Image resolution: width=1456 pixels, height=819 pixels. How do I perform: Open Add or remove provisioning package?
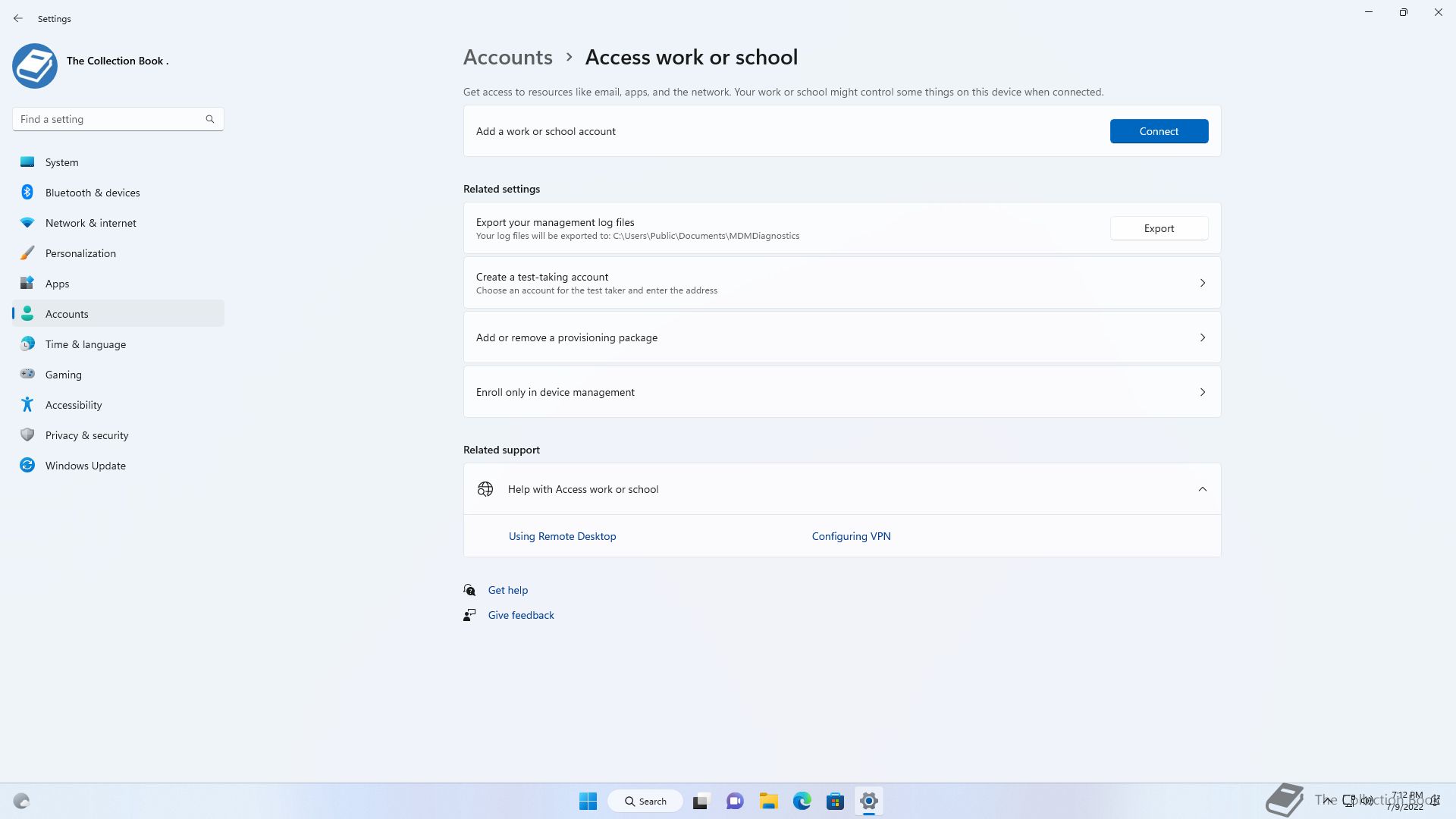click(x=842, y=337)
